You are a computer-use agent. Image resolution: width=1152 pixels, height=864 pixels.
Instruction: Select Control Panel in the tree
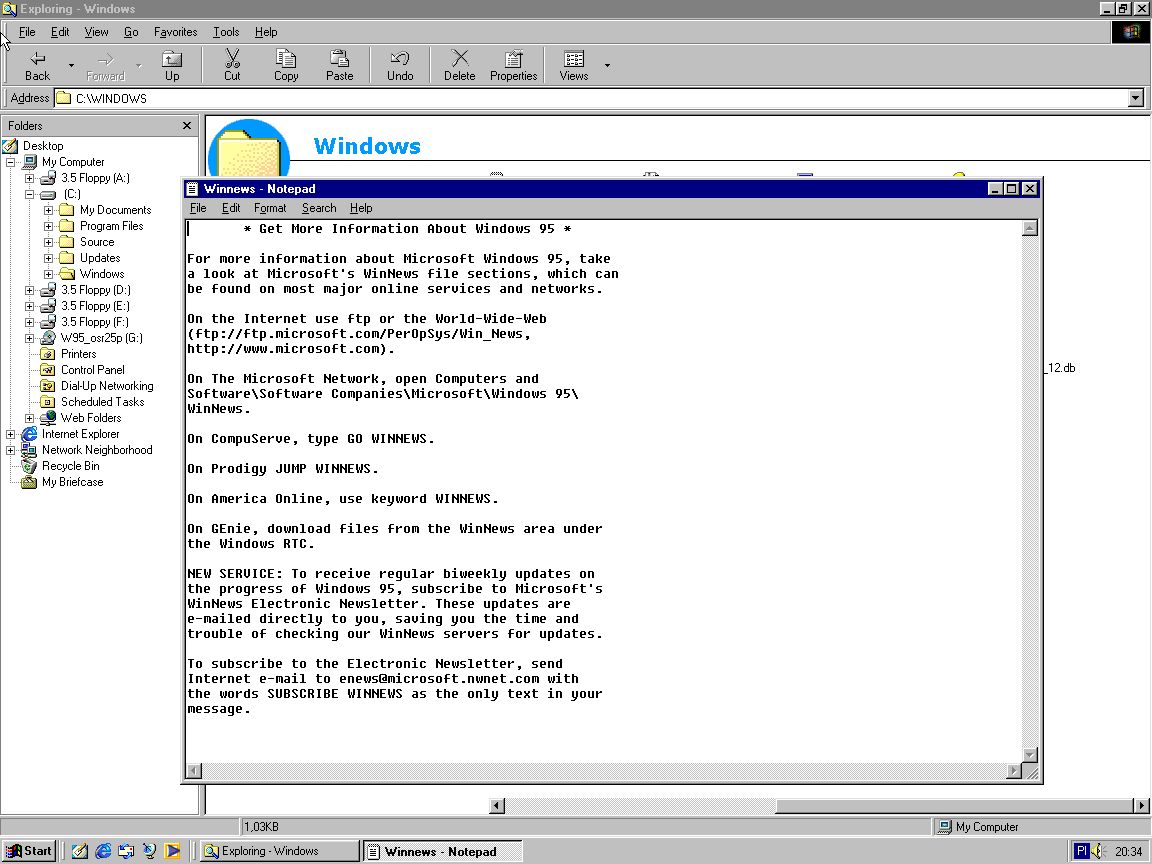click(93, 370)
